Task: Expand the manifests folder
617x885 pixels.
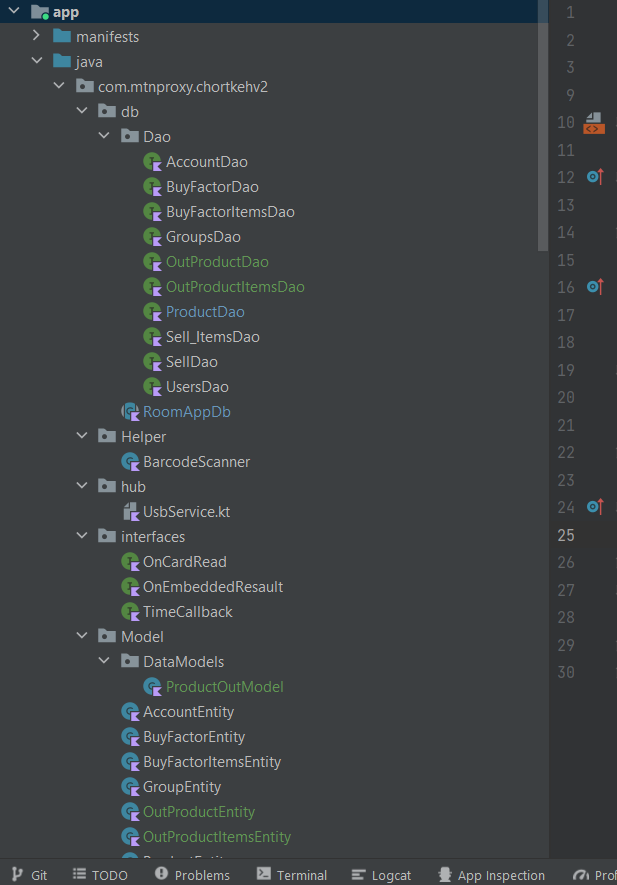Action: tap(37, 37)
